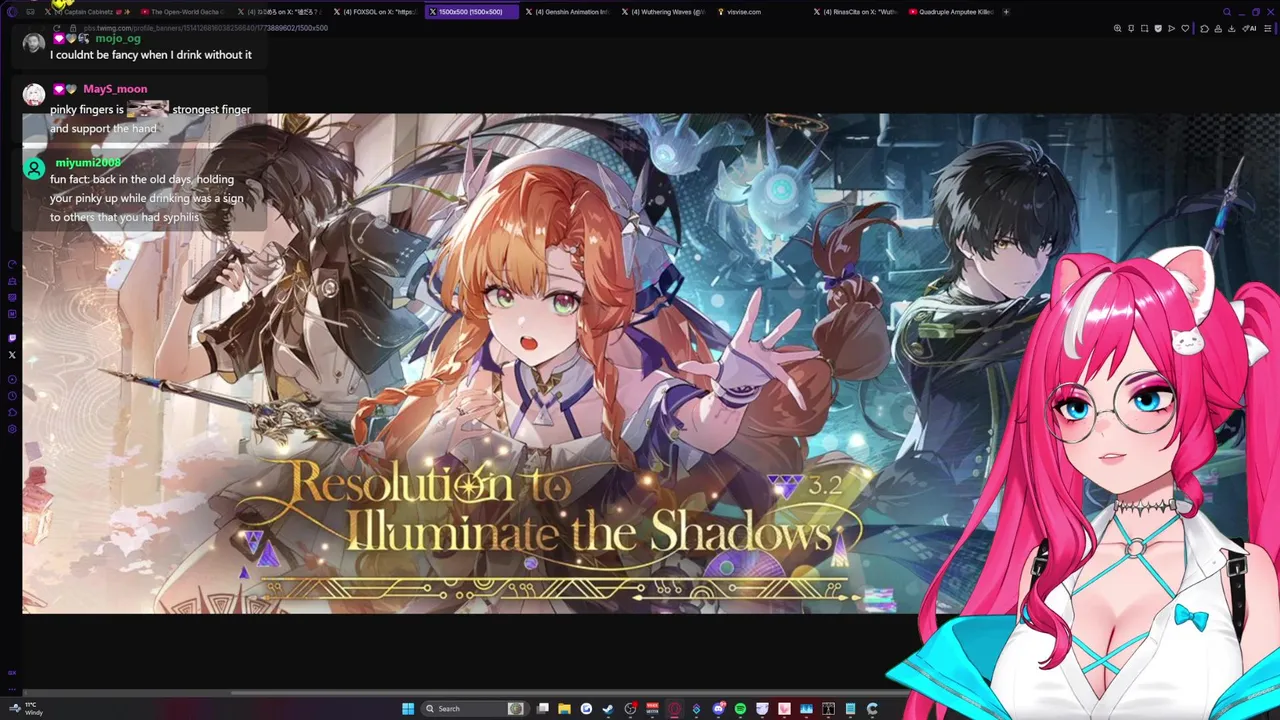Click the zoom magnifier icon in address bar
This screenshot has height=720, width=1280.
click(1117, 28)
